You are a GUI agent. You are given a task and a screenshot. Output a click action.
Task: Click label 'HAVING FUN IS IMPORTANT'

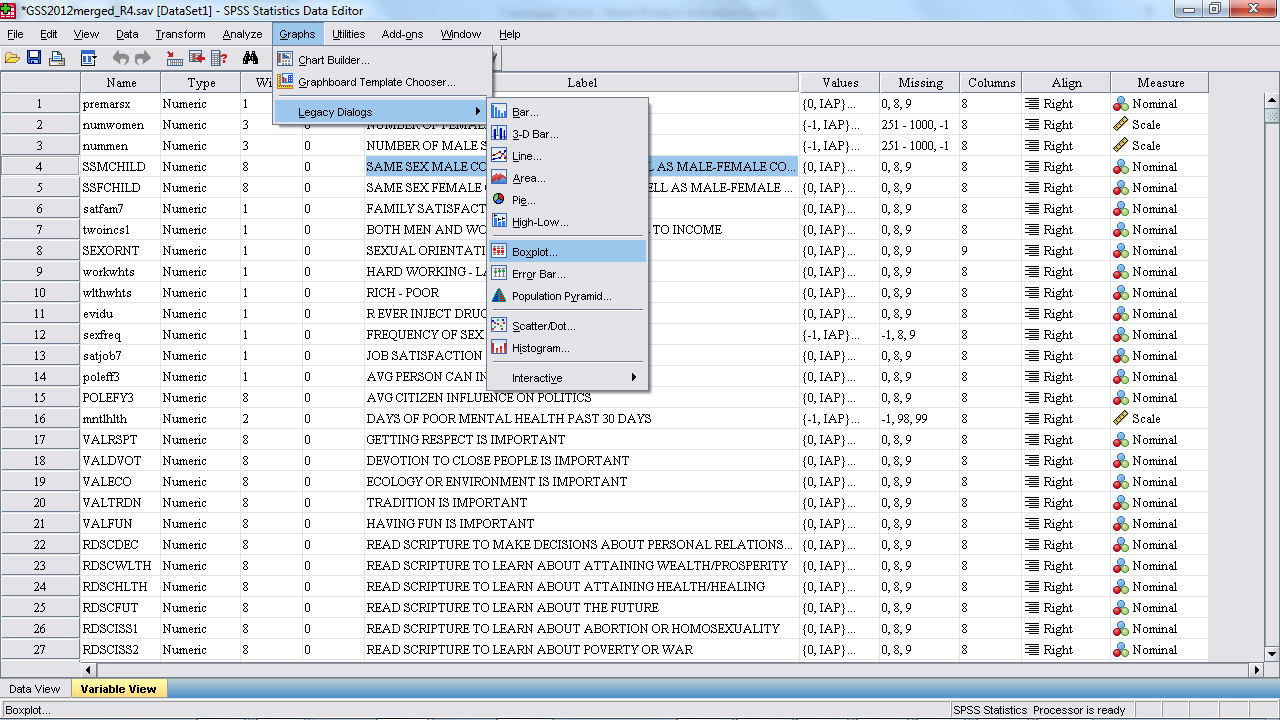pos(450,524)
